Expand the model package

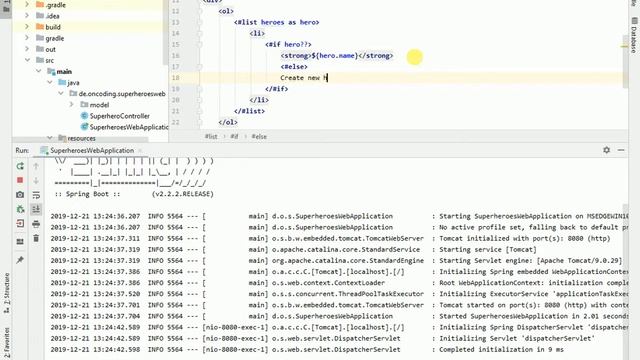(x=71, y=104)
